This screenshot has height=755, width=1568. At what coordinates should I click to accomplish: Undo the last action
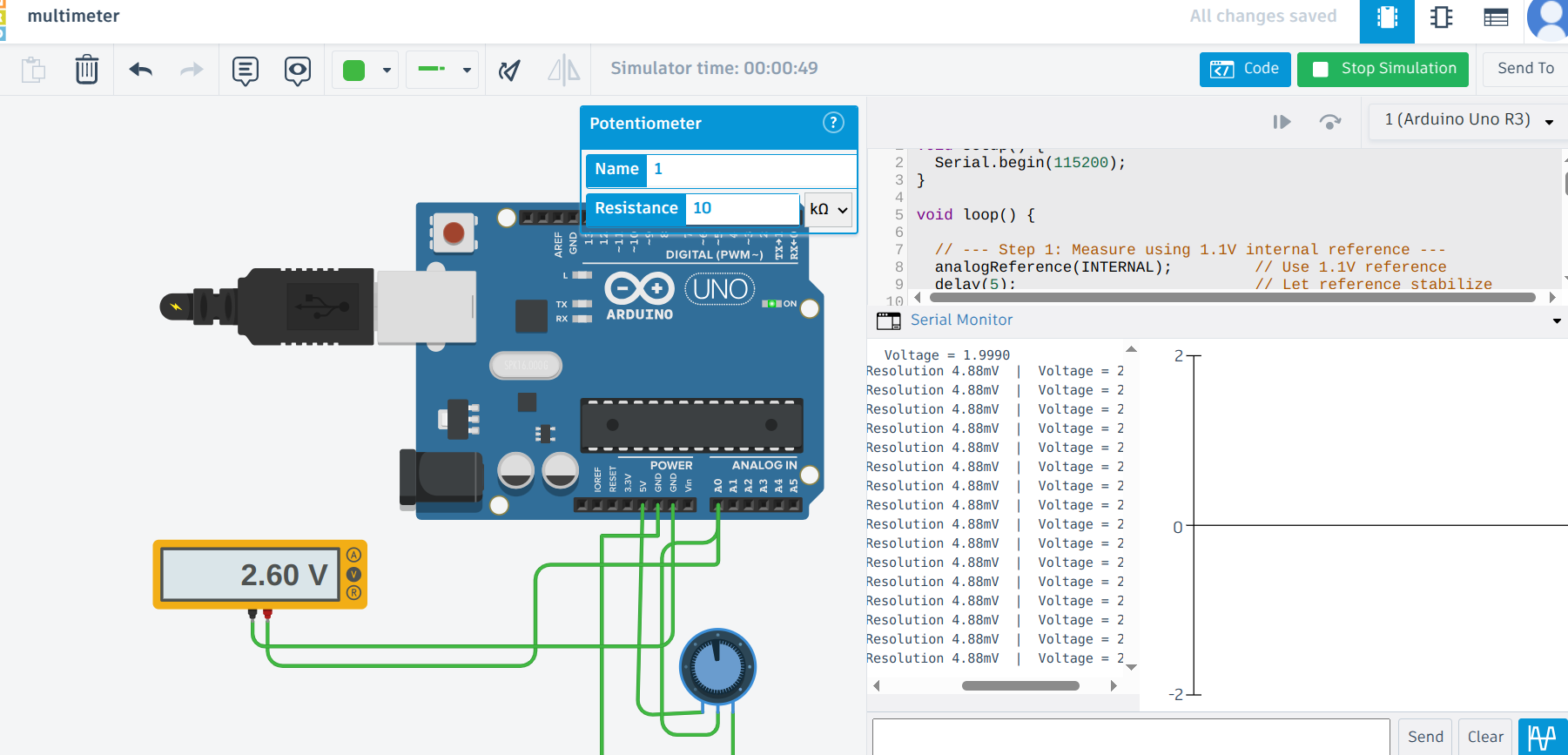(x=141, y=69)
